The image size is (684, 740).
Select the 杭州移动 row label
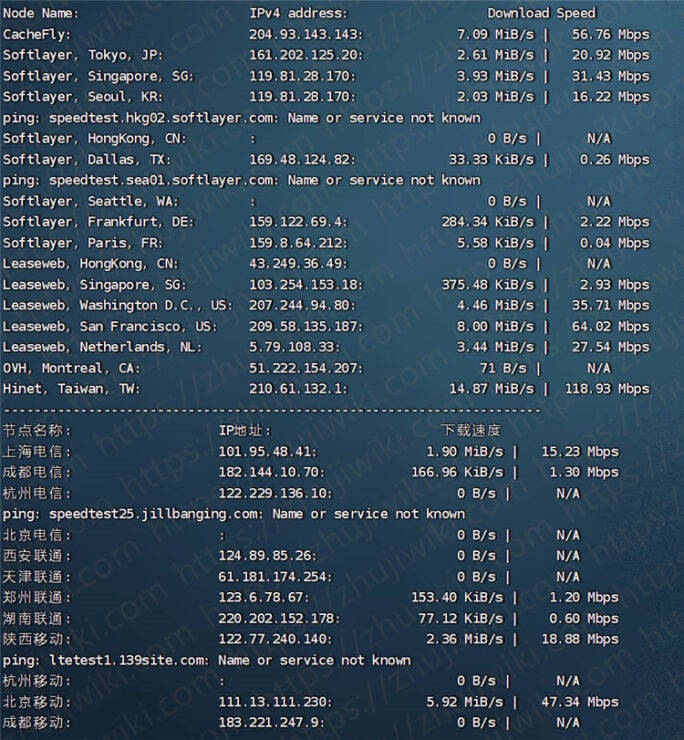coord(37,681)
